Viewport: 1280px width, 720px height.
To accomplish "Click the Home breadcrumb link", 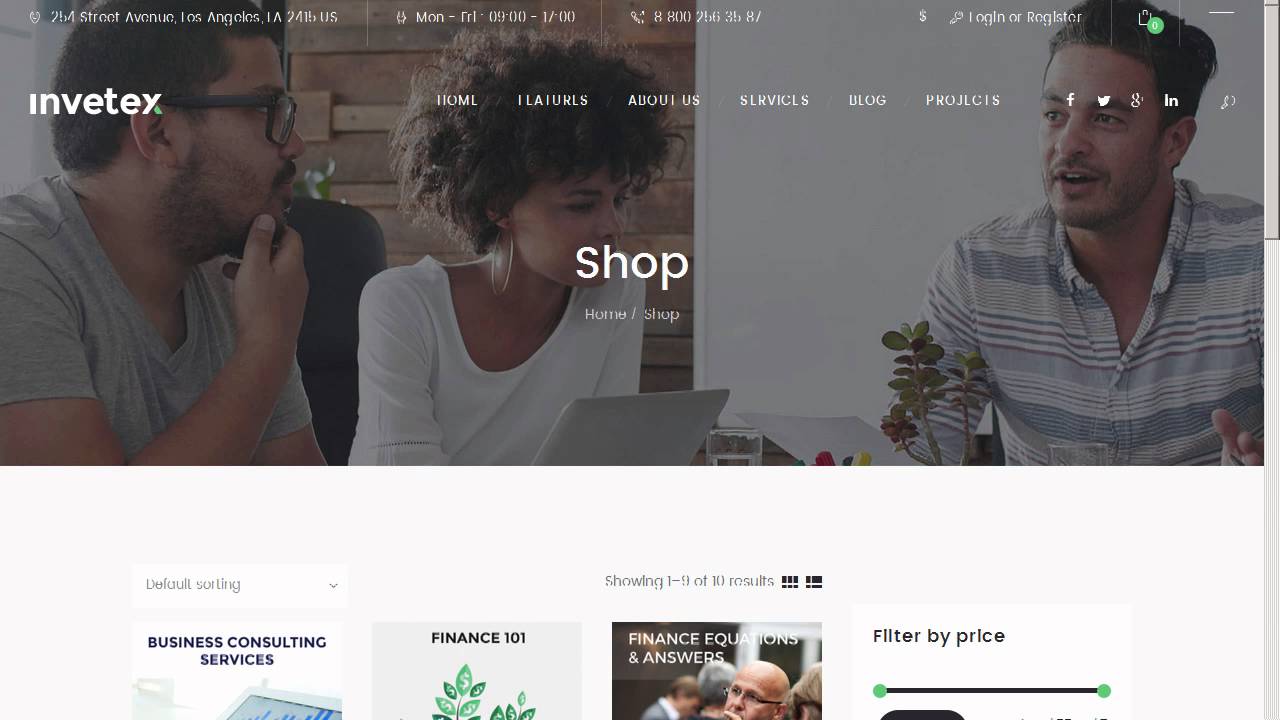I will [605, 314].
